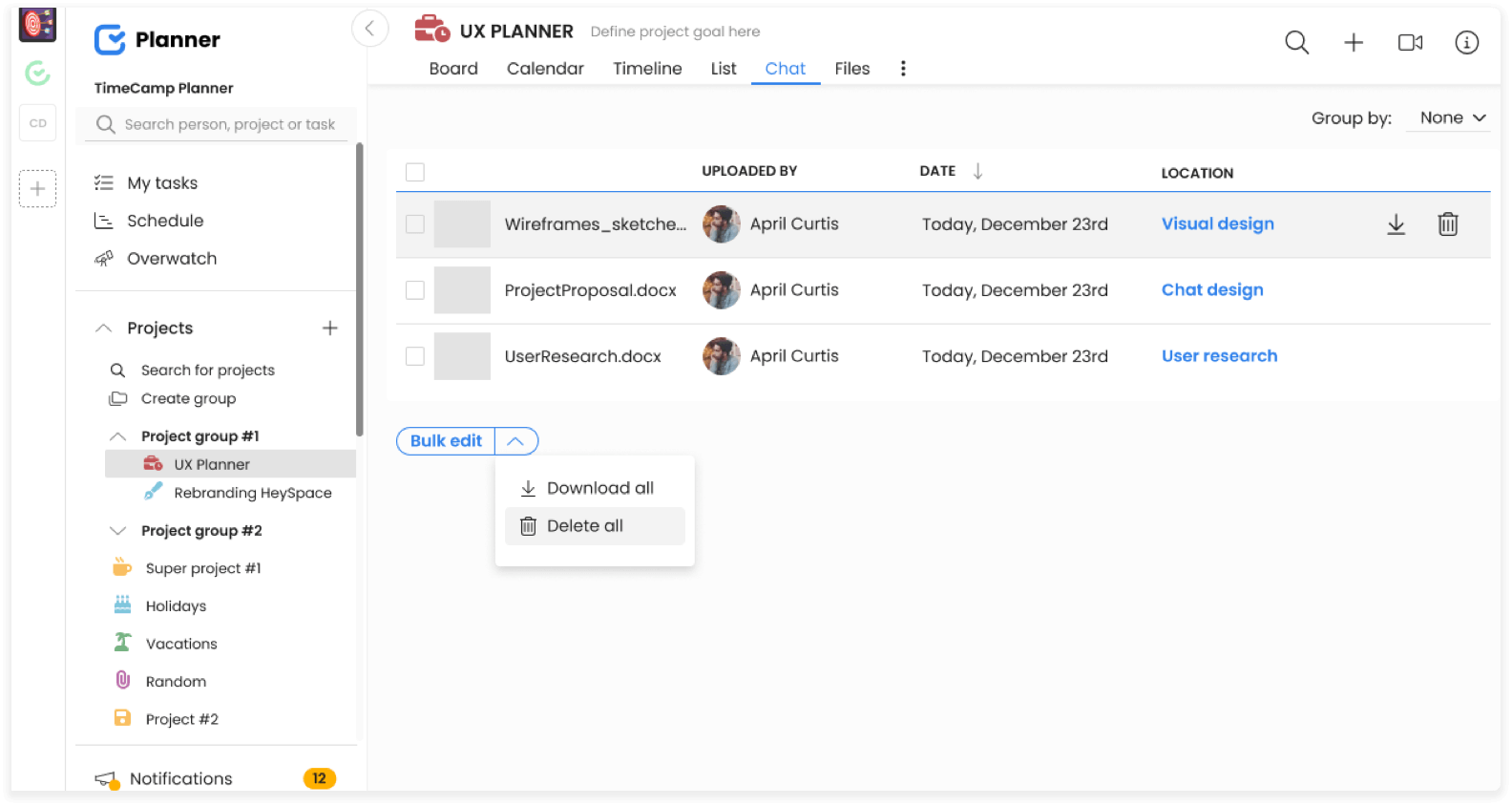Open the target app icon in left rail

coord(37,25)
